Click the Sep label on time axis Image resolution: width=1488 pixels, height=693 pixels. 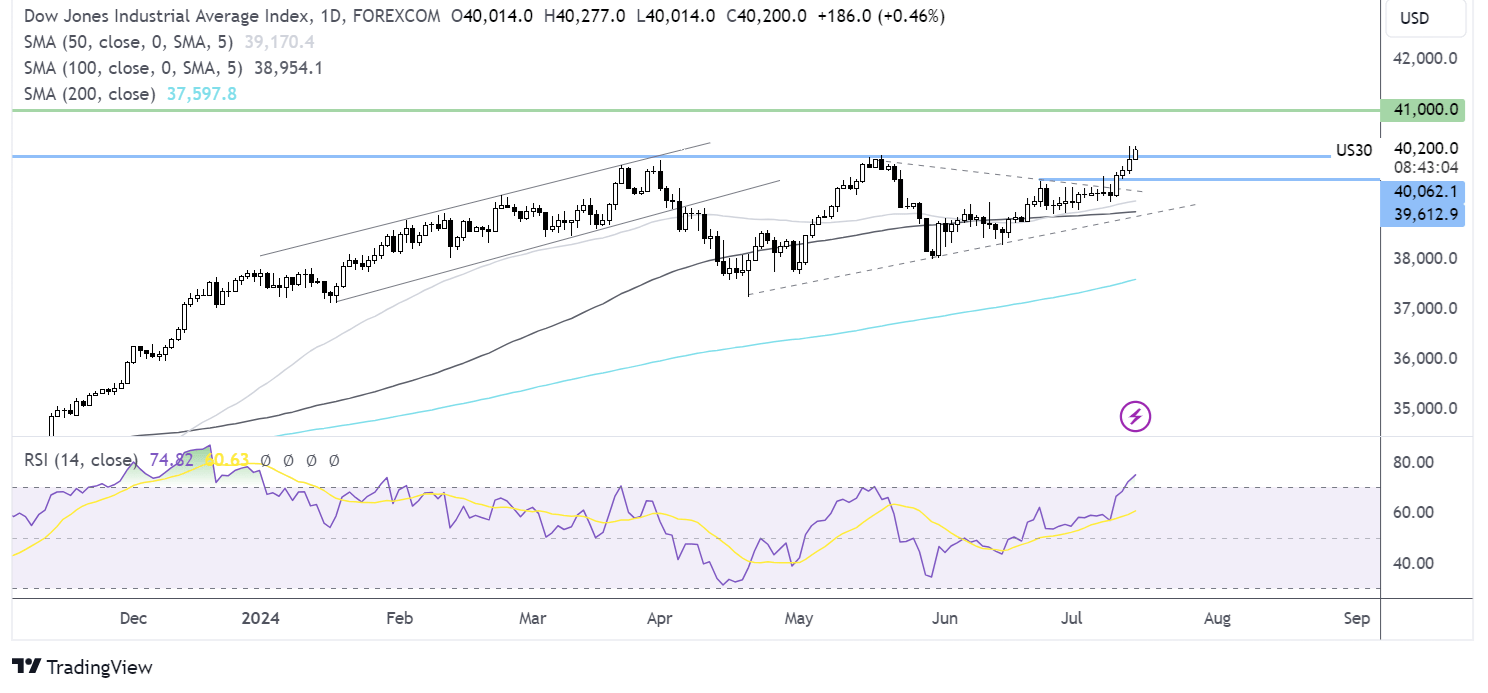[x=1356, y=619]
